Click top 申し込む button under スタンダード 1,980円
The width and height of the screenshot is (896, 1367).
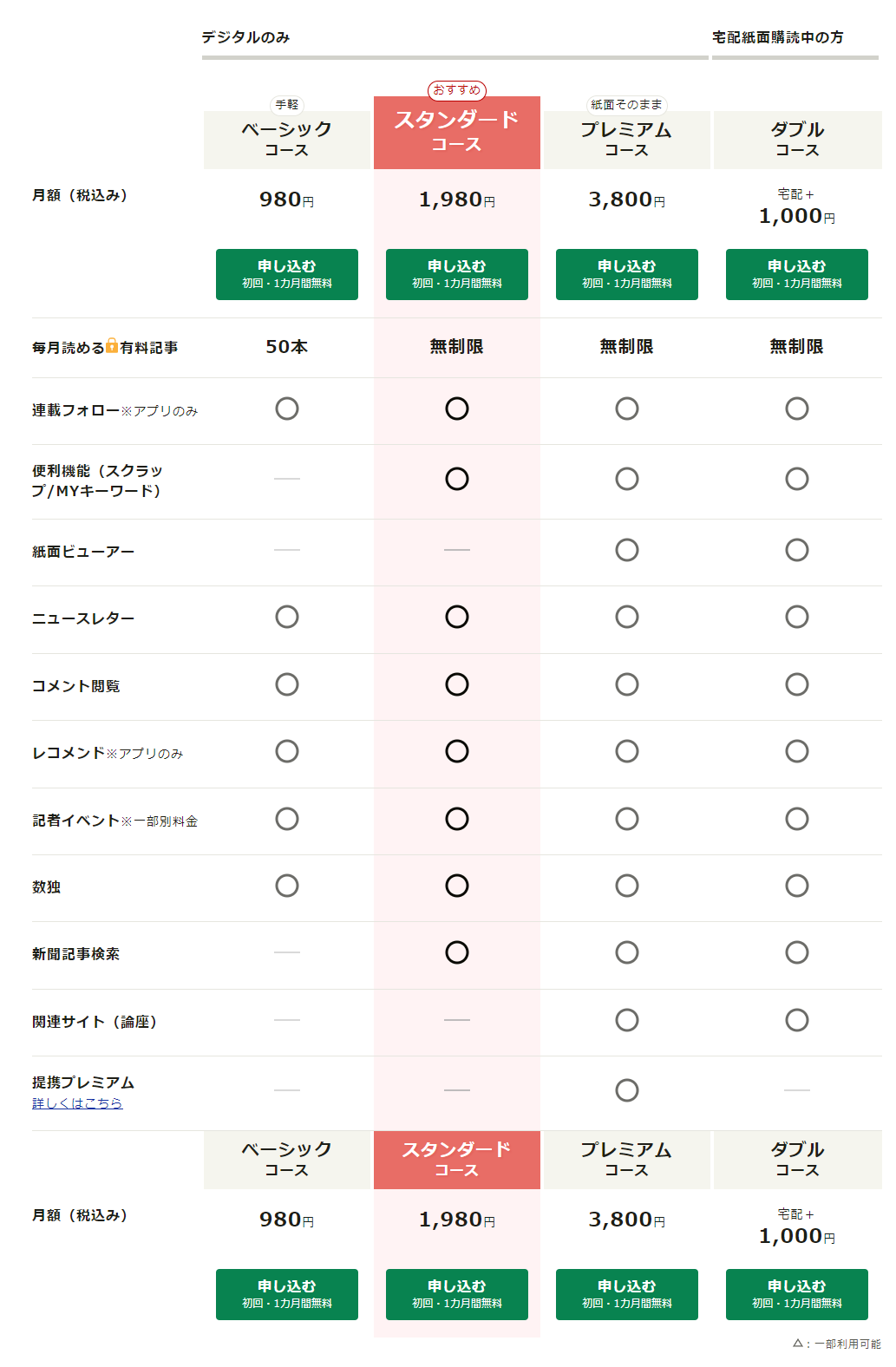(457, 274)
